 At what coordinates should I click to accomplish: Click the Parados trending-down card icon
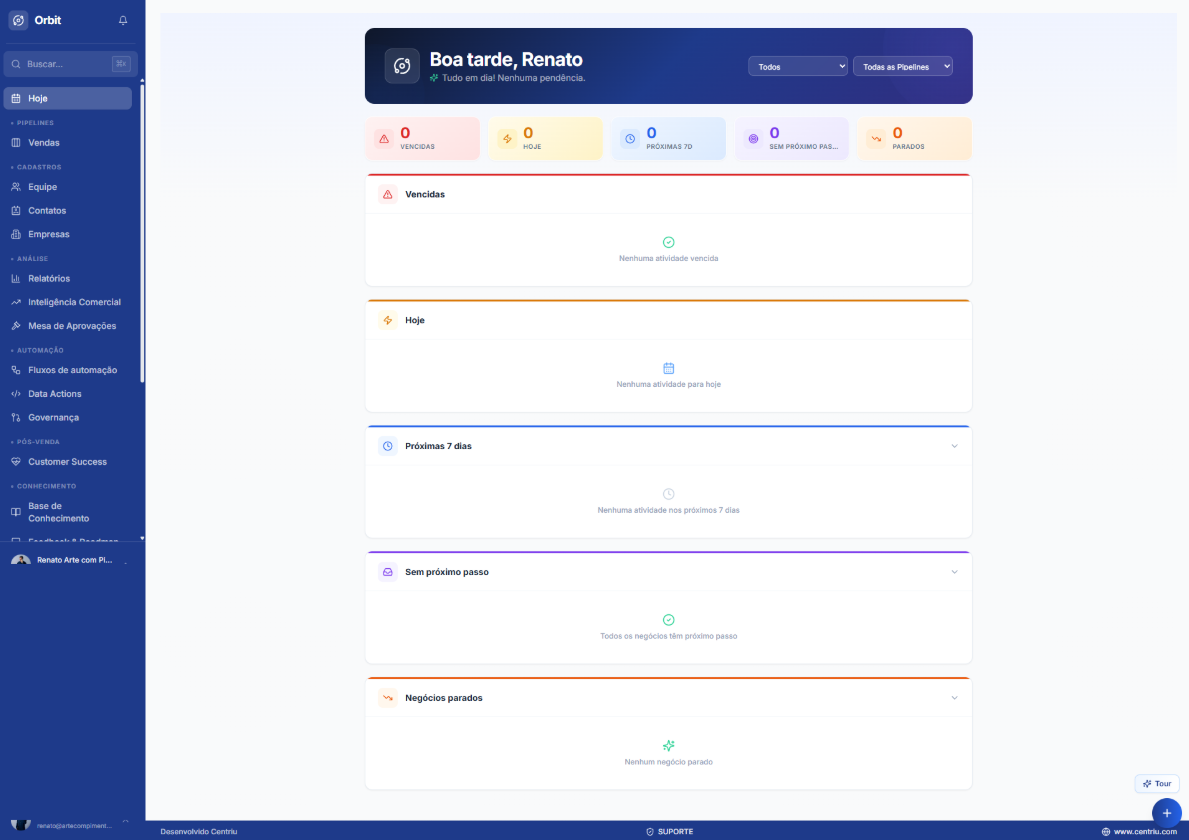(x=877, y=139)
